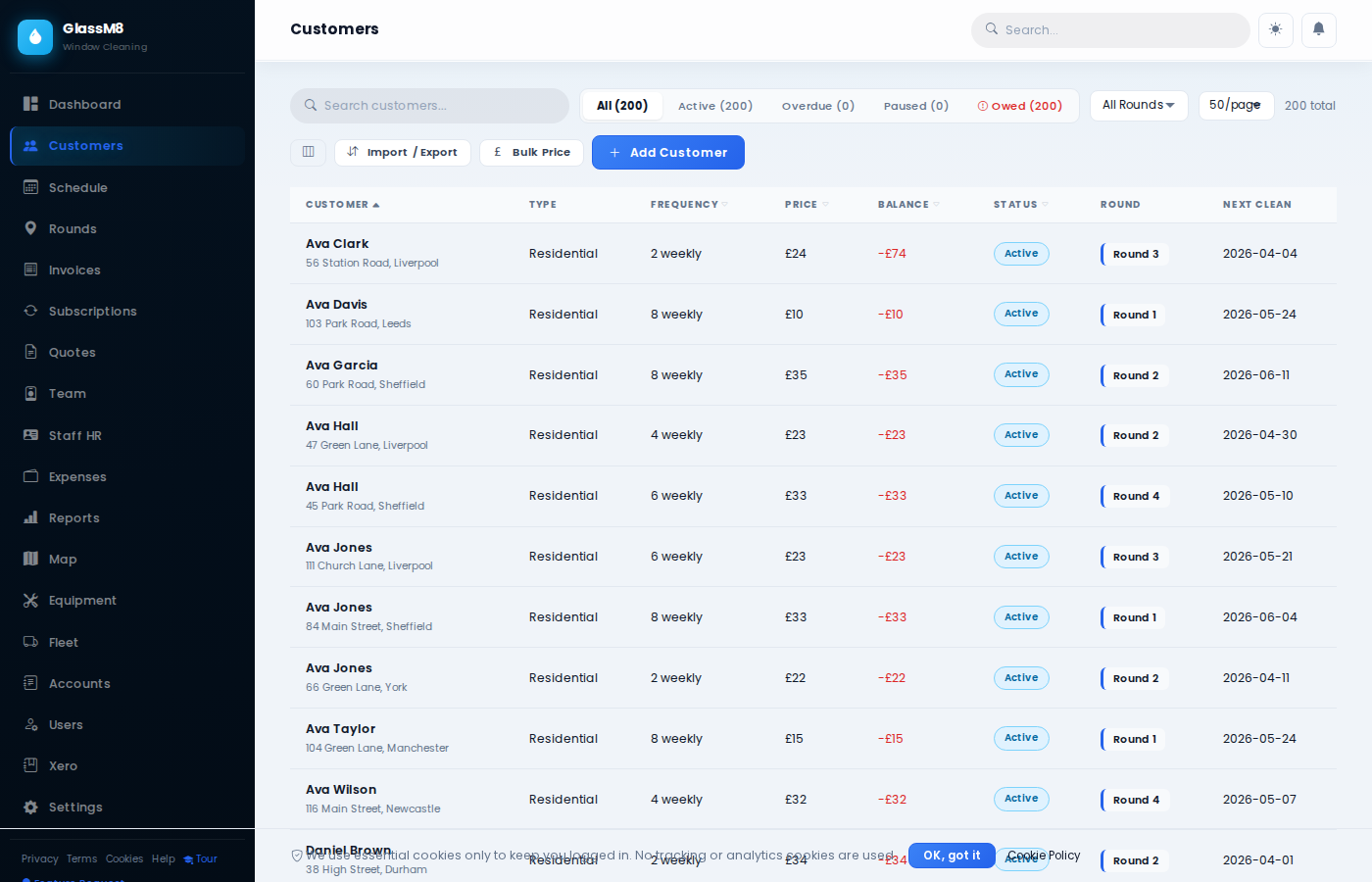The image size is (1372, 882).
Task: Open Equipment from the sidebar icon
Action: 32,600
